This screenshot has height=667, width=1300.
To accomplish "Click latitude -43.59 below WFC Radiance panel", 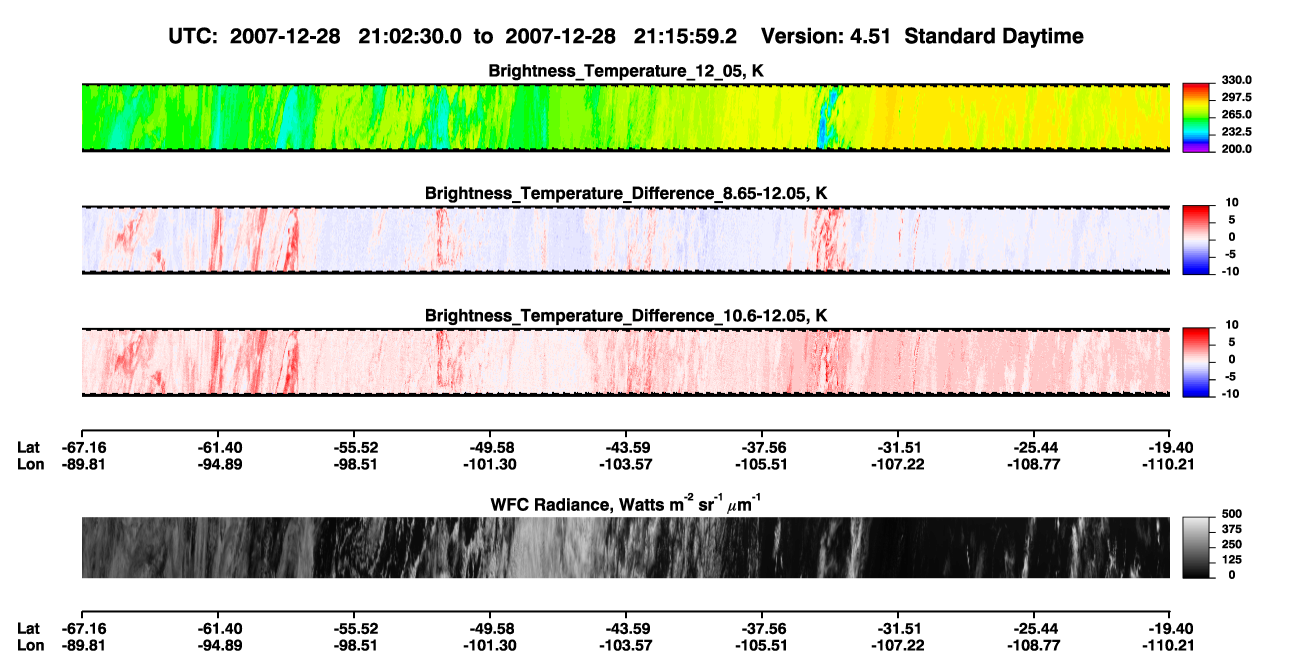I will (x=626, y=628).
